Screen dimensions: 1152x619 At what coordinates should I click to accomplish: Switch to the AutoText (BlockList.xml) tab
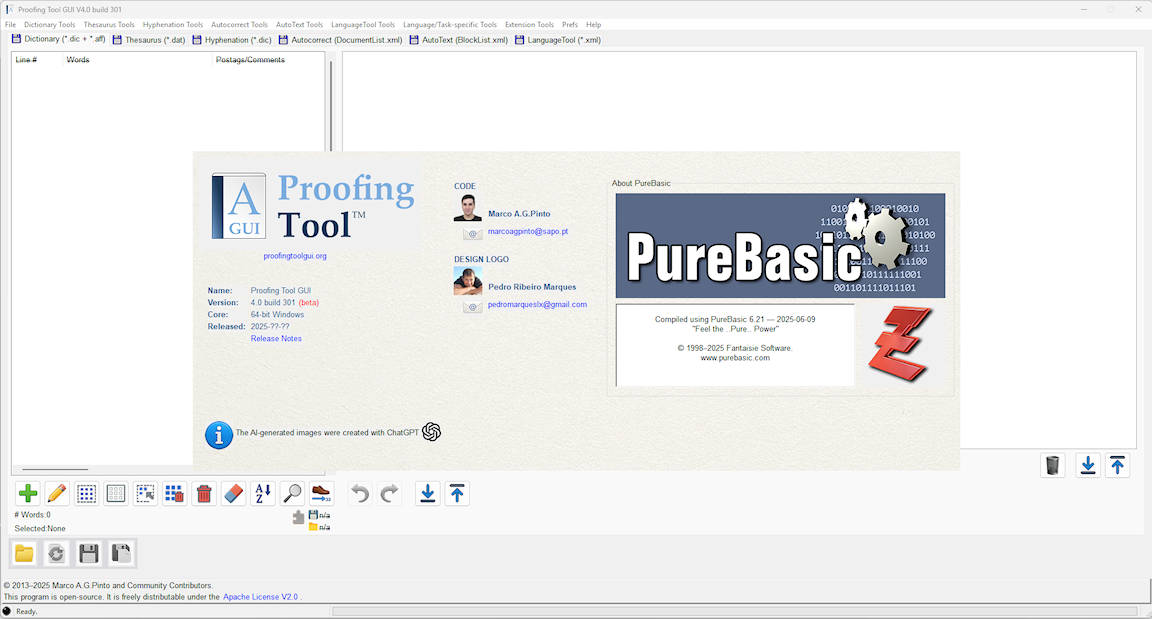pyautogui.click(x=459, y=40)
